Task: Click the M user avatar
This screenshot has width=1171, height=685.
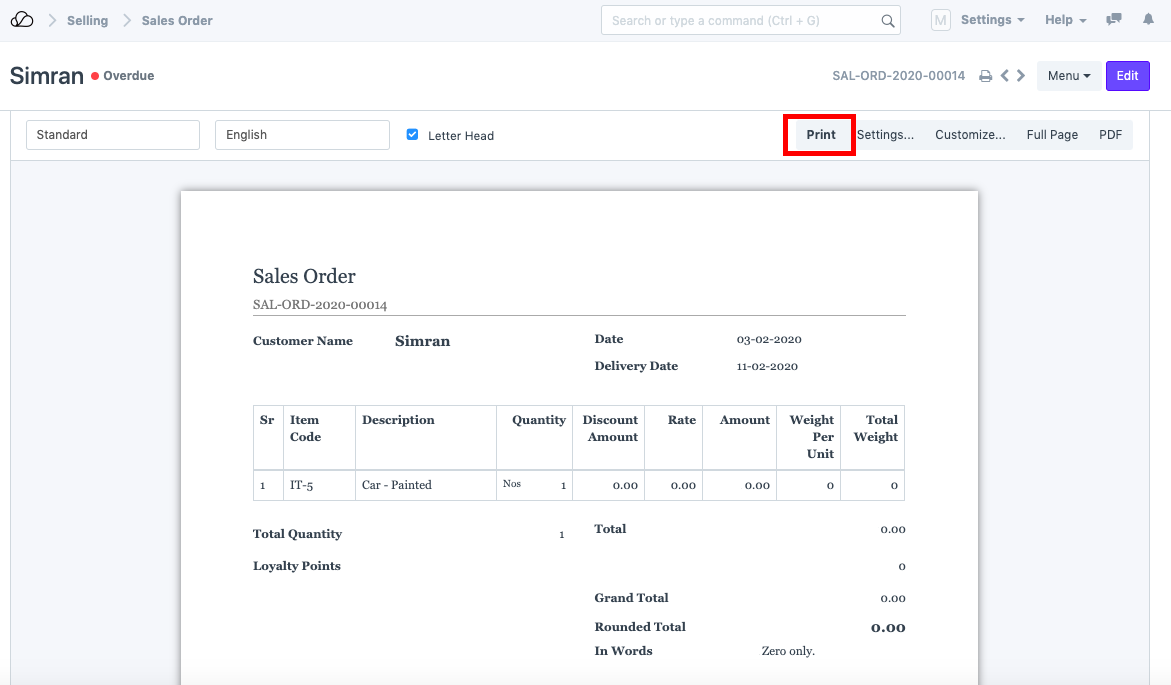Action: (x=940, y=20)
